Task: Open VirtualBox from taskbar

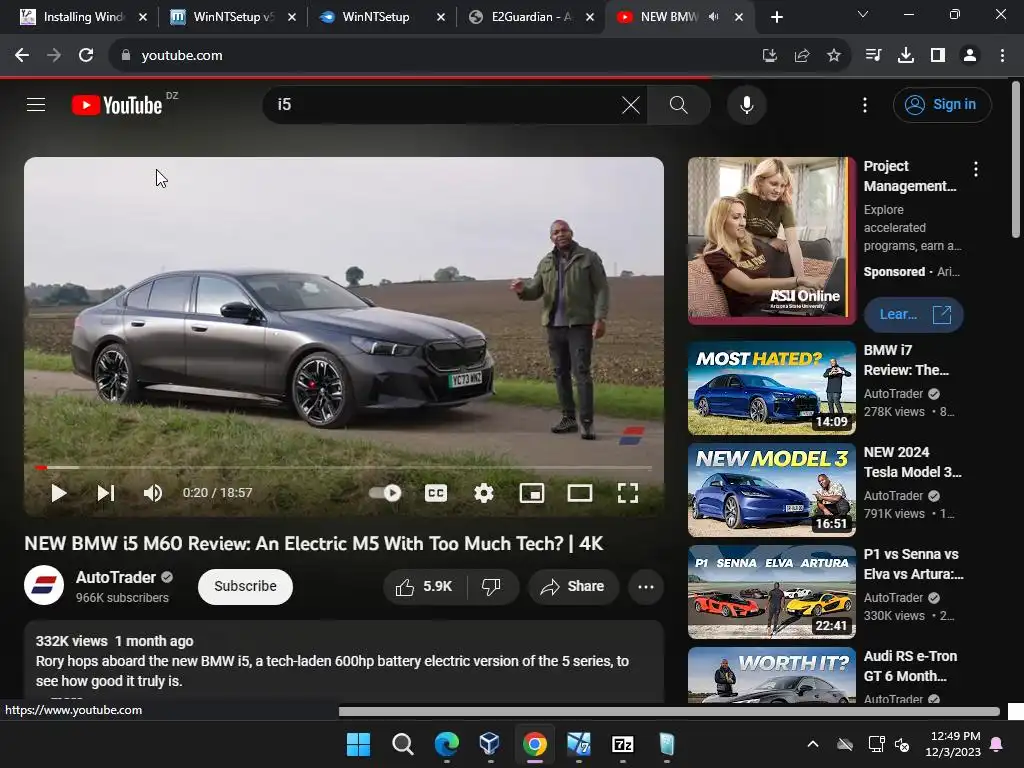Action: click(x=490, y=744)
